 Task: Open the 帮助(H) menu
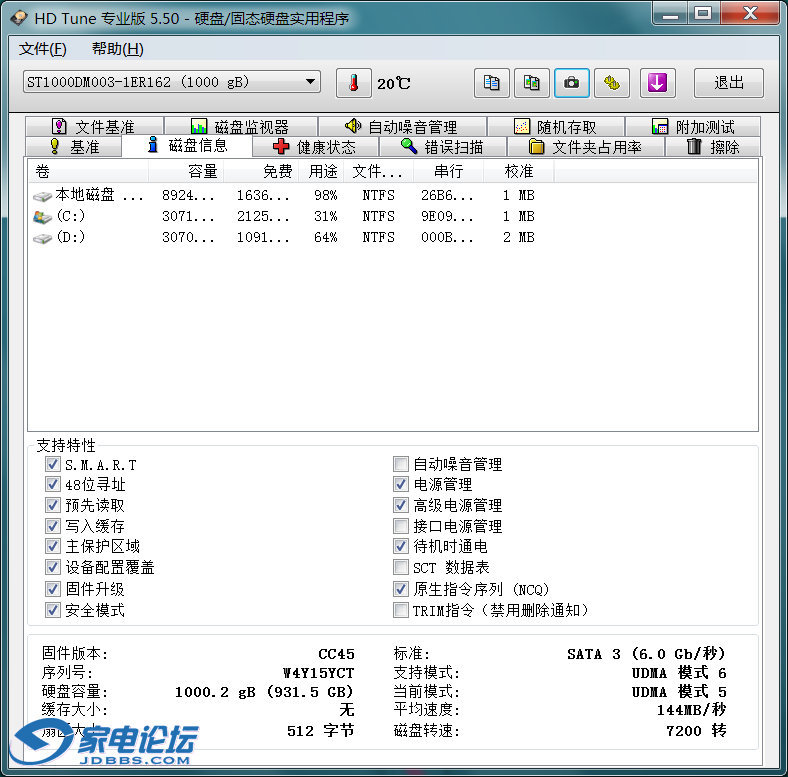[117, 49]
